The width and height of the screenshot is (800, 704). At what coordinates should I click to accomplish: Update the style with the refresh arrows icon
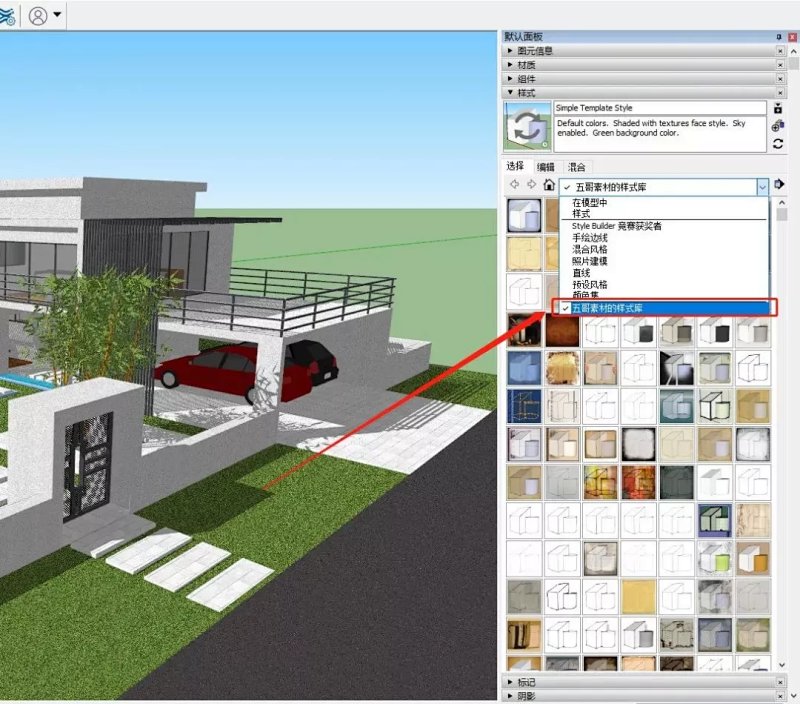click(778, 143)
